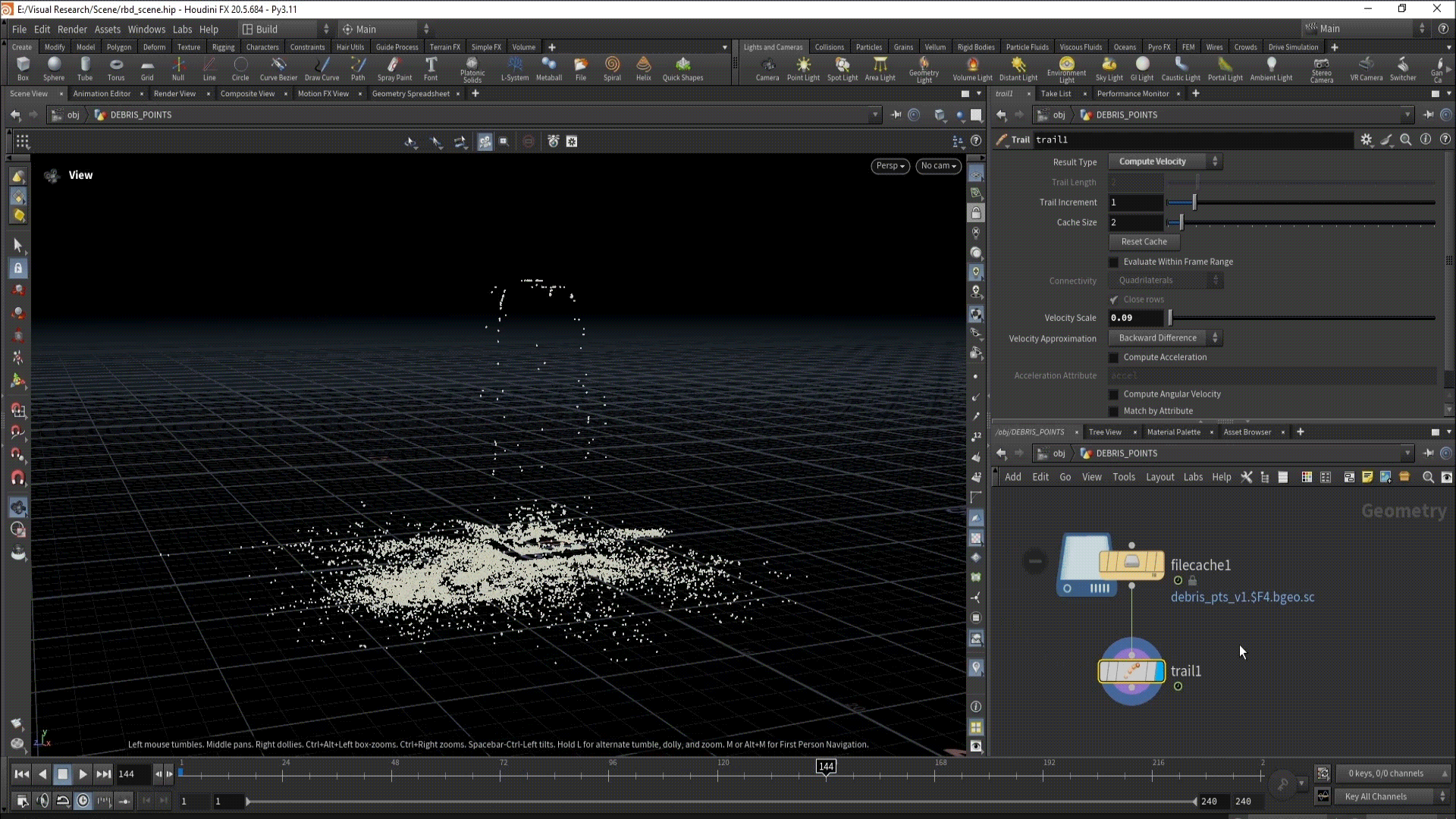Open the Persp viewport menu

pyautogui.click(x=890, y=166)
